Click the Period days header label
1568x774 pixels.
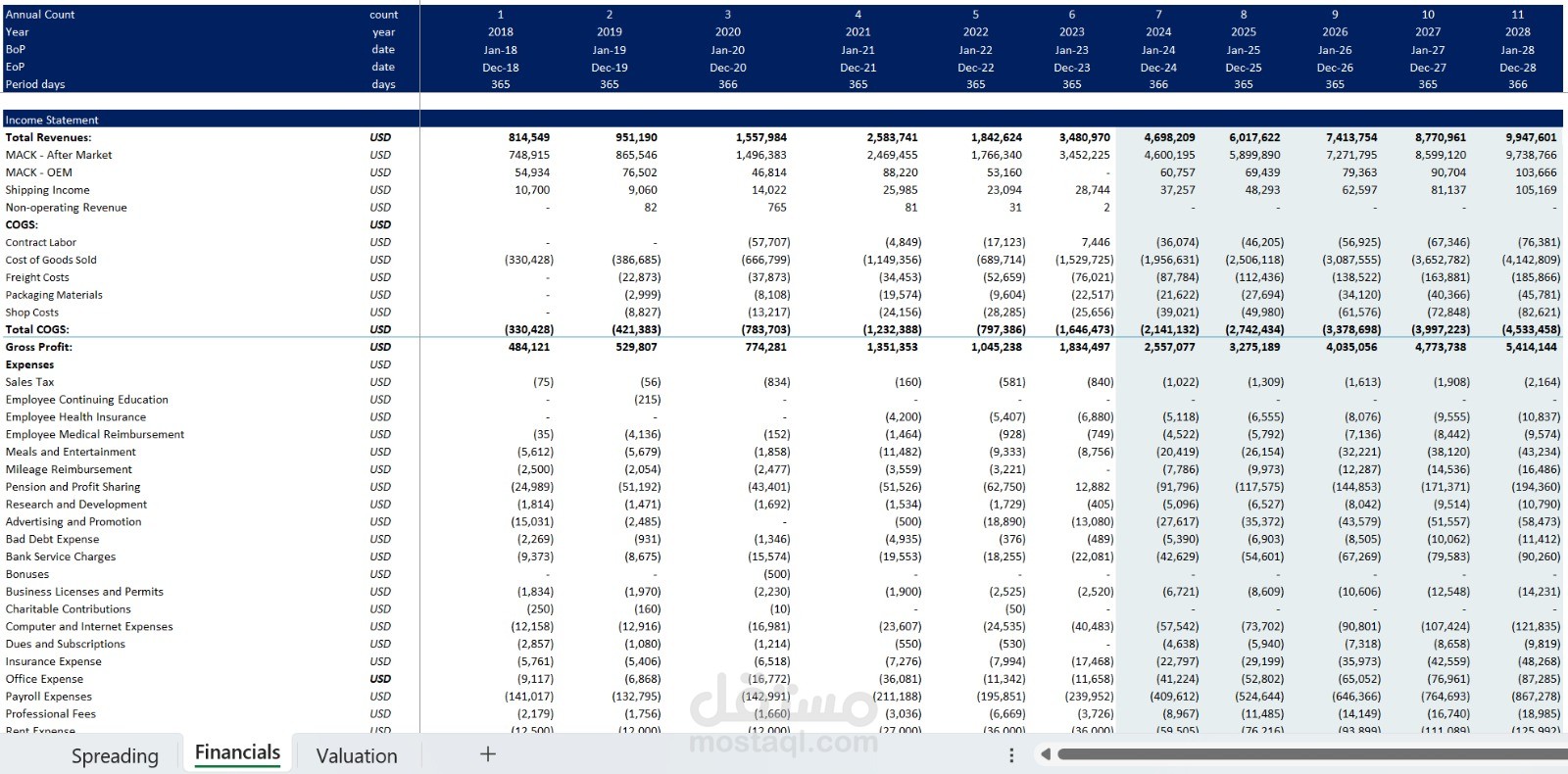click(35, 84)
